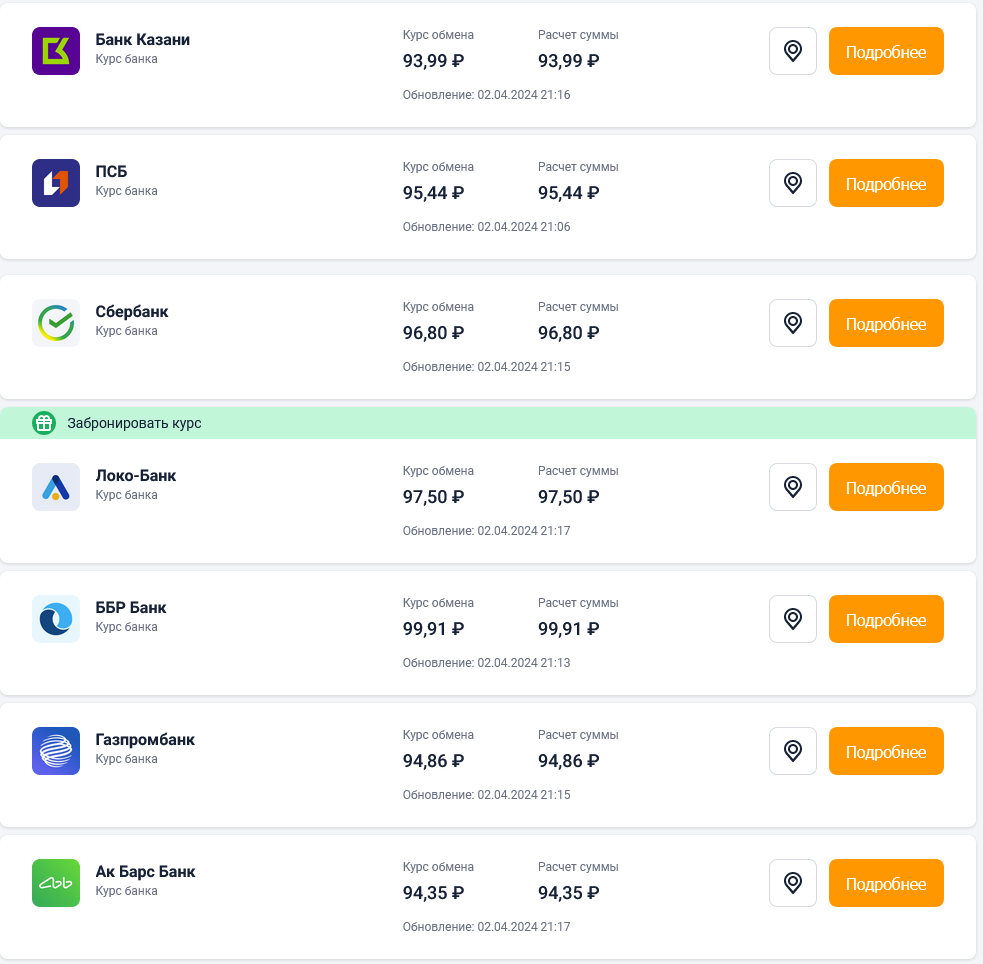Screen dimensions: 983x964
Task: Click the Банк Казани logo icon
Action: 56,51
